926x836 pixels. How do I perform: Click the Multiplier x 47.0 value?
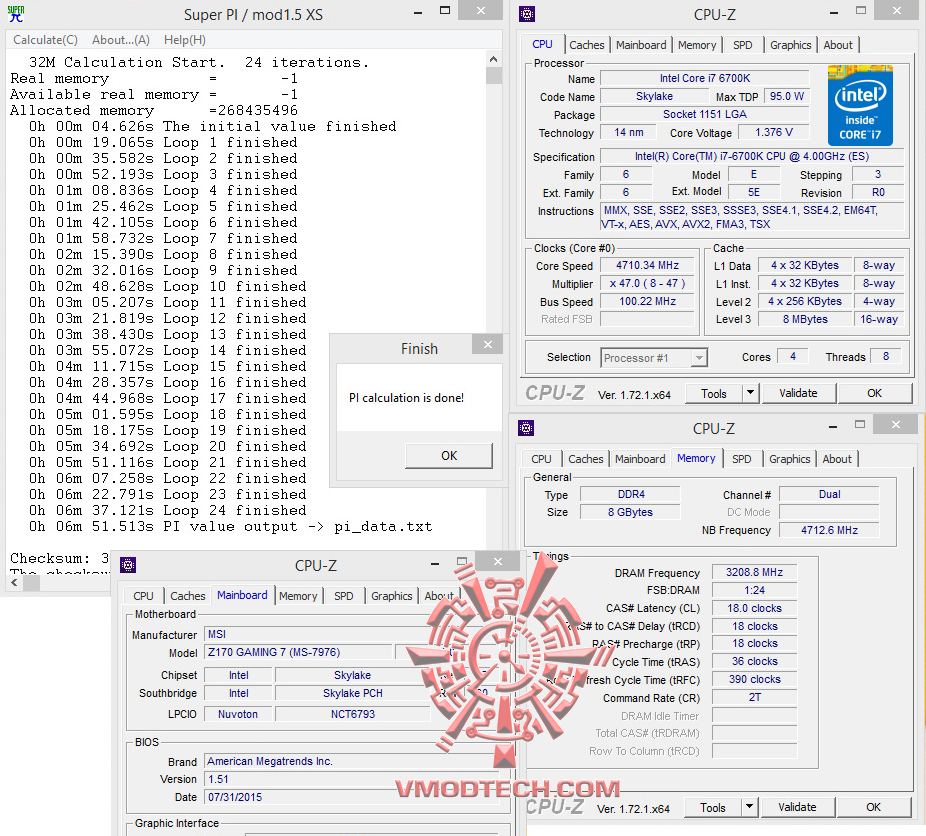pyautogui.click(x=647, y=283)
